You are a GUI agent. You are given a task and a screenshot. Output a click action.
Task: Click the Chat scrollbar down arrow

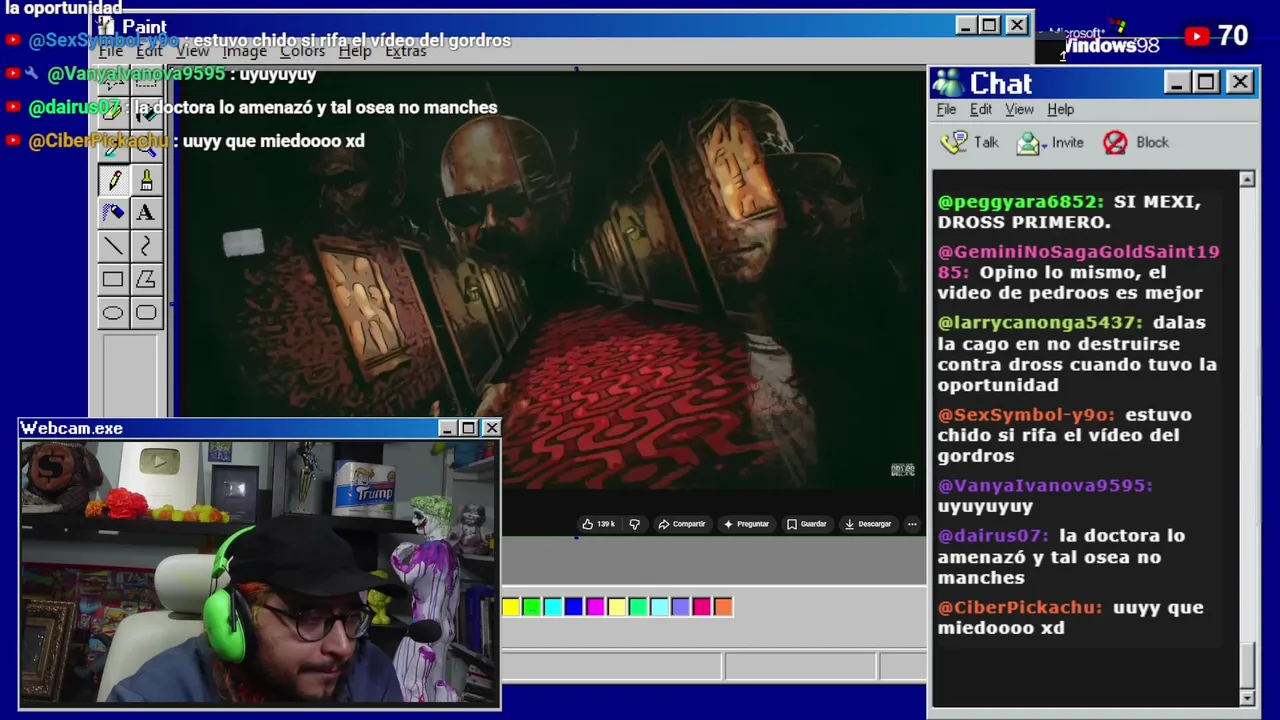[1247, 697]
